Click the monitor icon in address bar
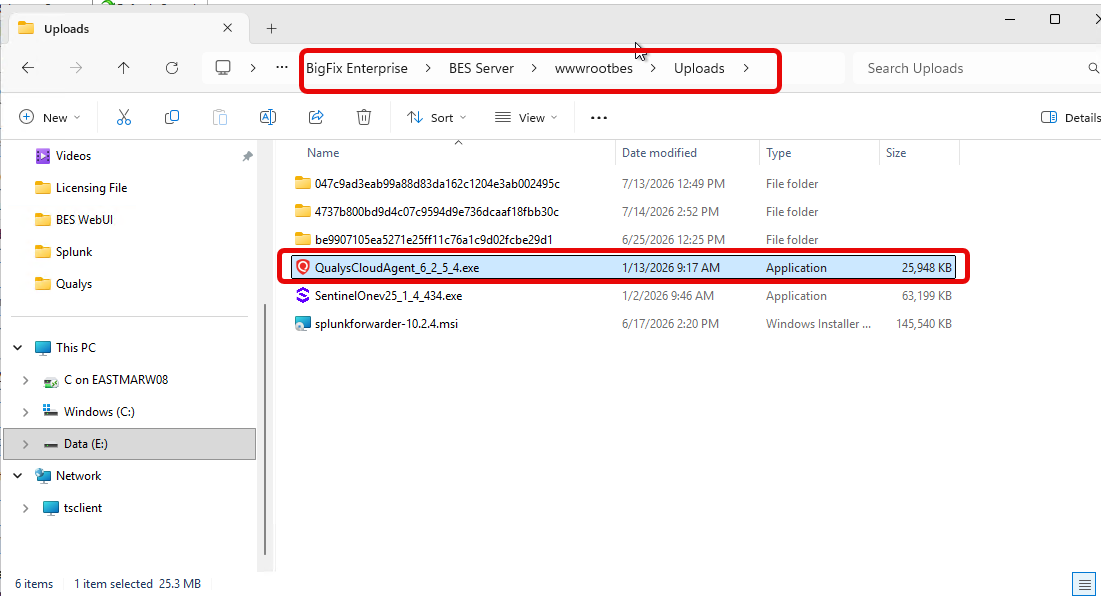This screenshot has height=596, width=1101. pyautogui.click(x=223, y=68)
